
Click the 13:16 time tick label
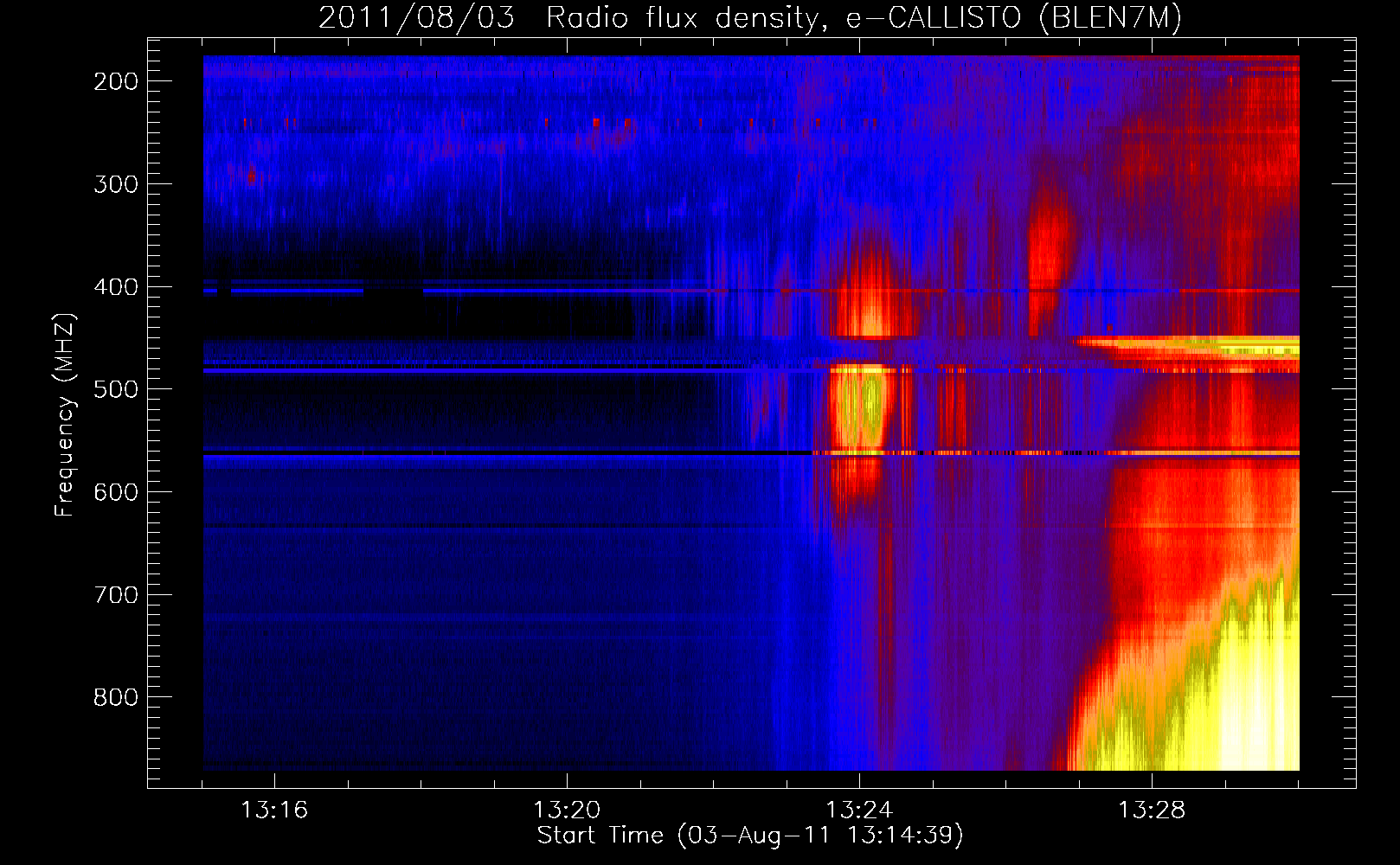(274, 811)
